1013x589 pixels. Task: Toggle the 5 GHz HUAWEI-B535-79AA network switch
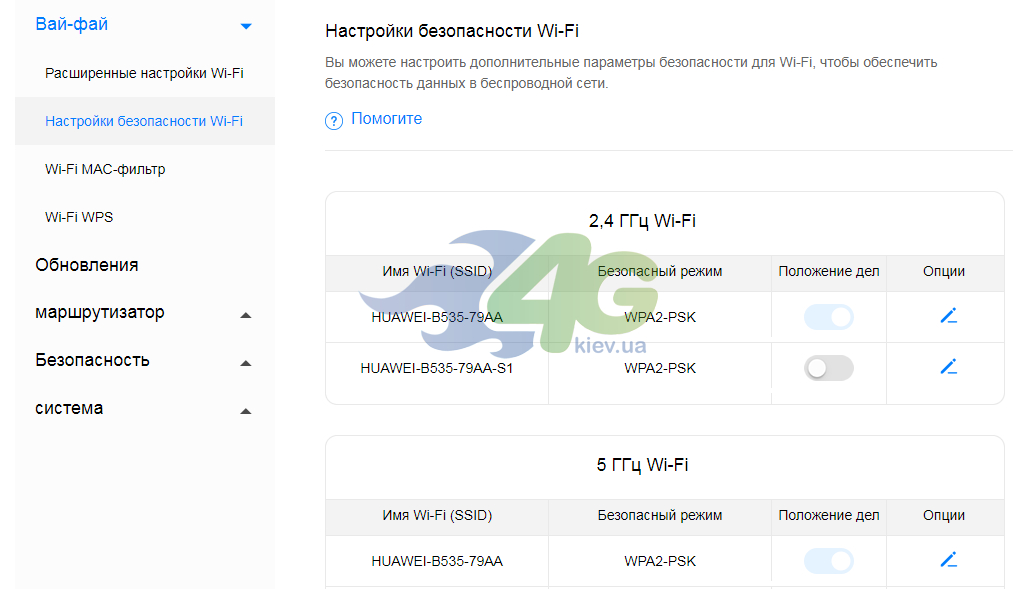(x=829, y=561)
